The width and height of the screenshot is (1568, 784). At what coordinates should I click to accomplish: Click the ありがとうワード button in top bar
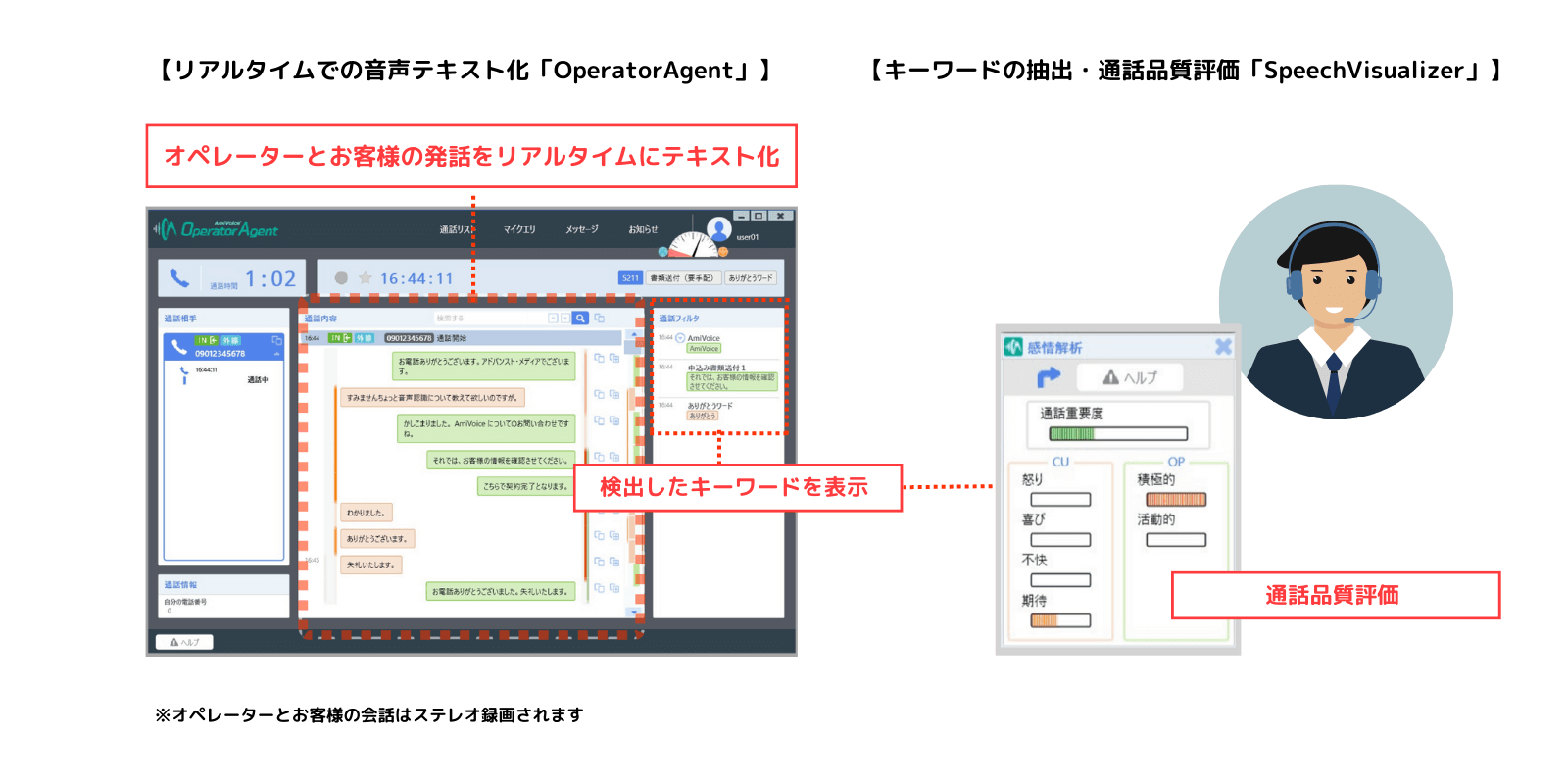coord(751,278)
